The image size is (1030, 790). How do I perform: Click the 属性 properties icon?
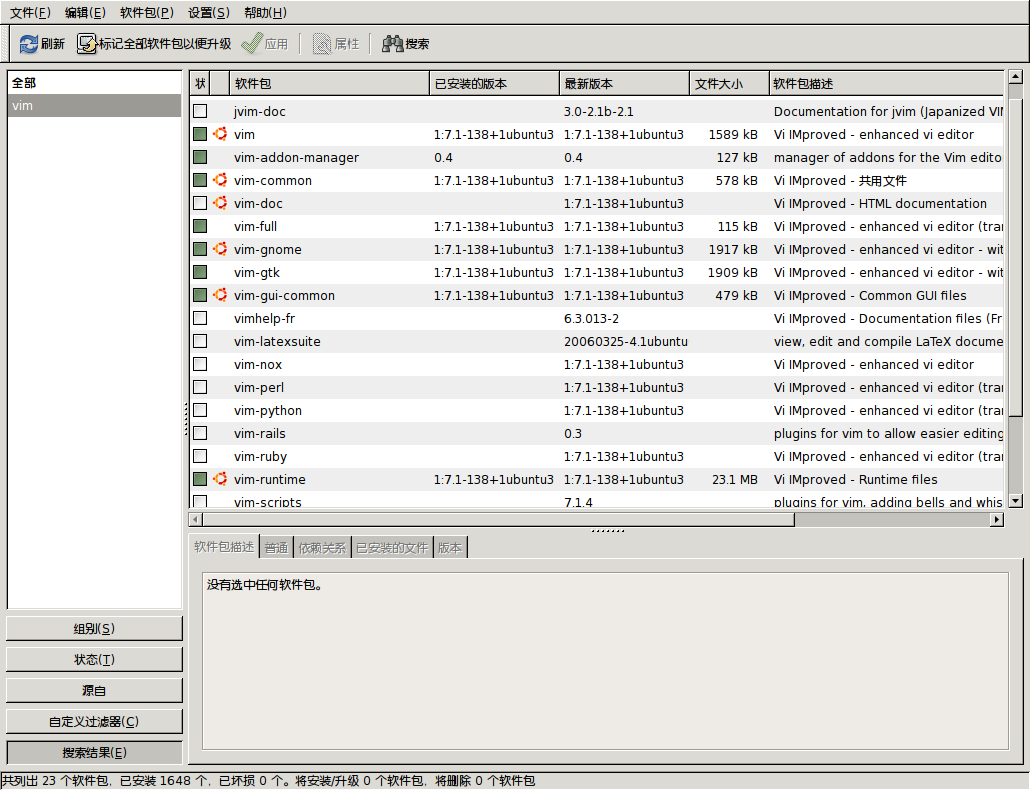click(321, 44)
